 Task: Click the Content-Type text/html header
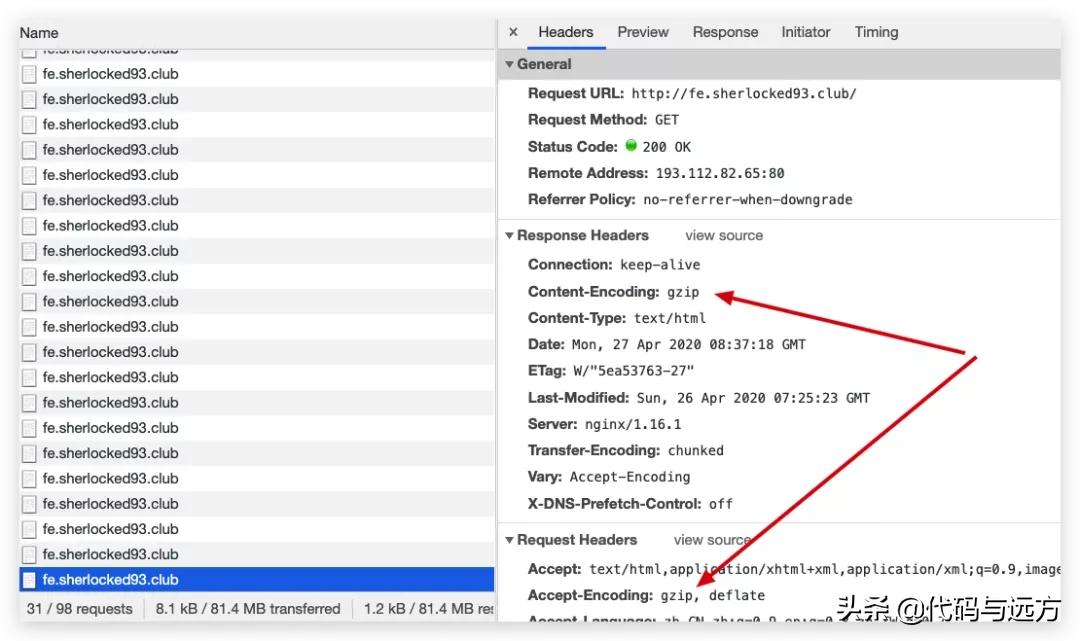tap(616, 318)
